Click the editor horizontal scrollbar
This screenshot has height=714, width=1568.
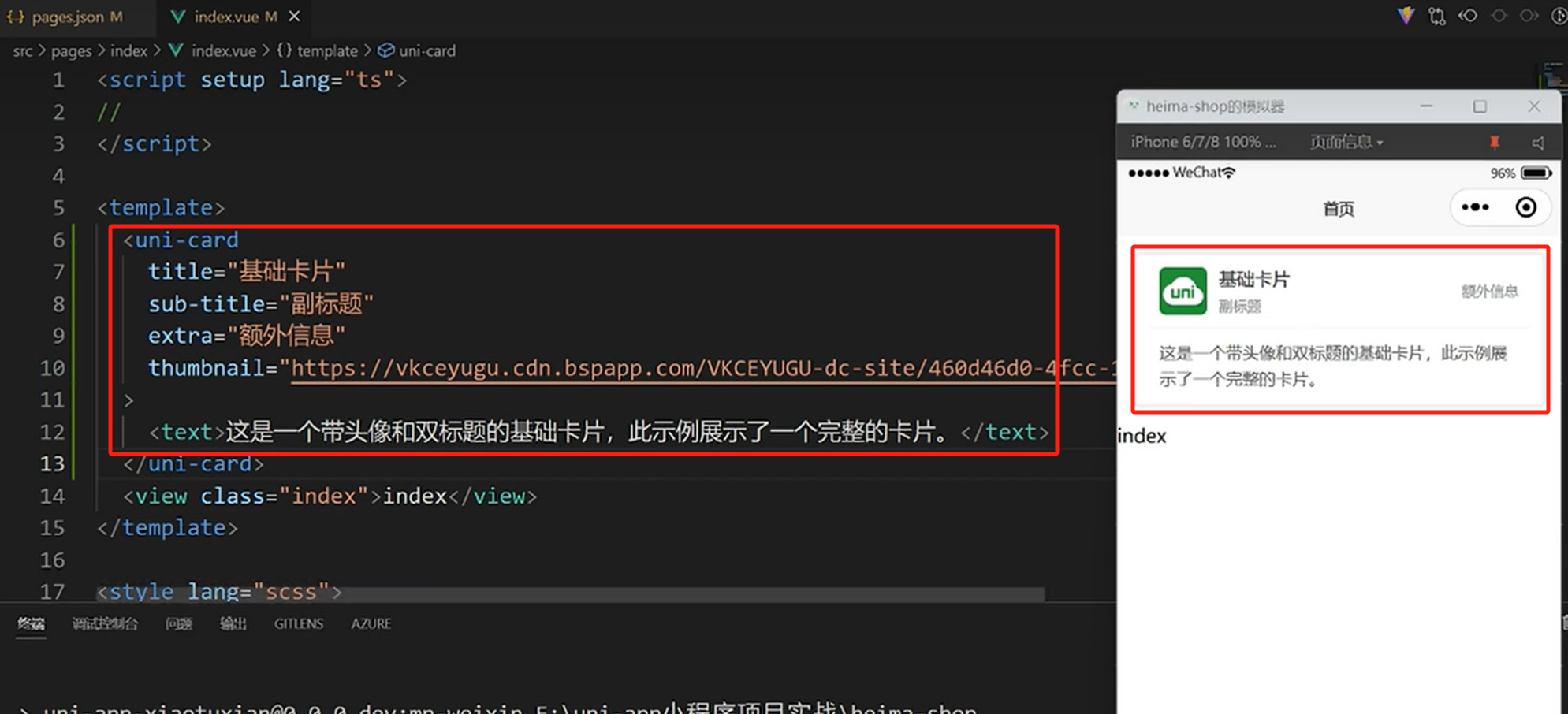[571, 593]
